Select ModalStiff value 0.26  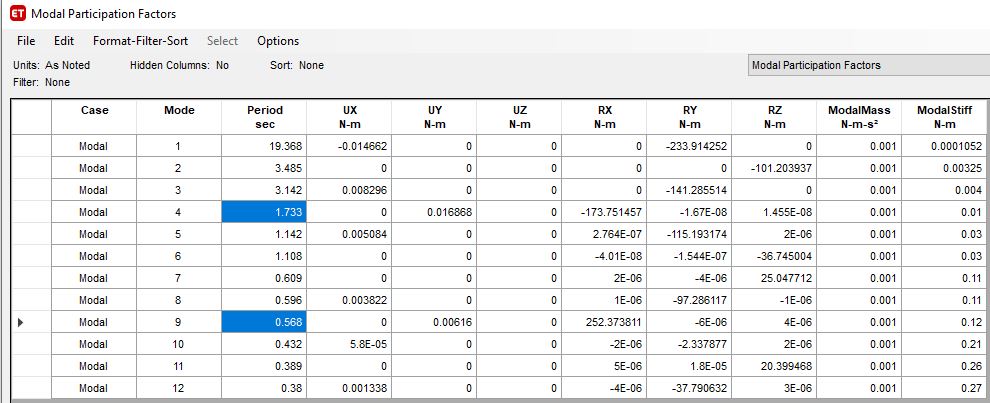point(945,366)
